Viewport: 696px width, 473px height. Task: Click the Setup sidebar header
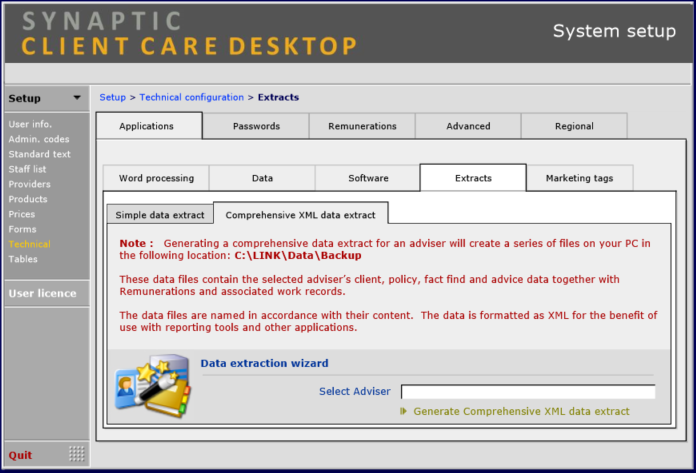coord(47,98)
